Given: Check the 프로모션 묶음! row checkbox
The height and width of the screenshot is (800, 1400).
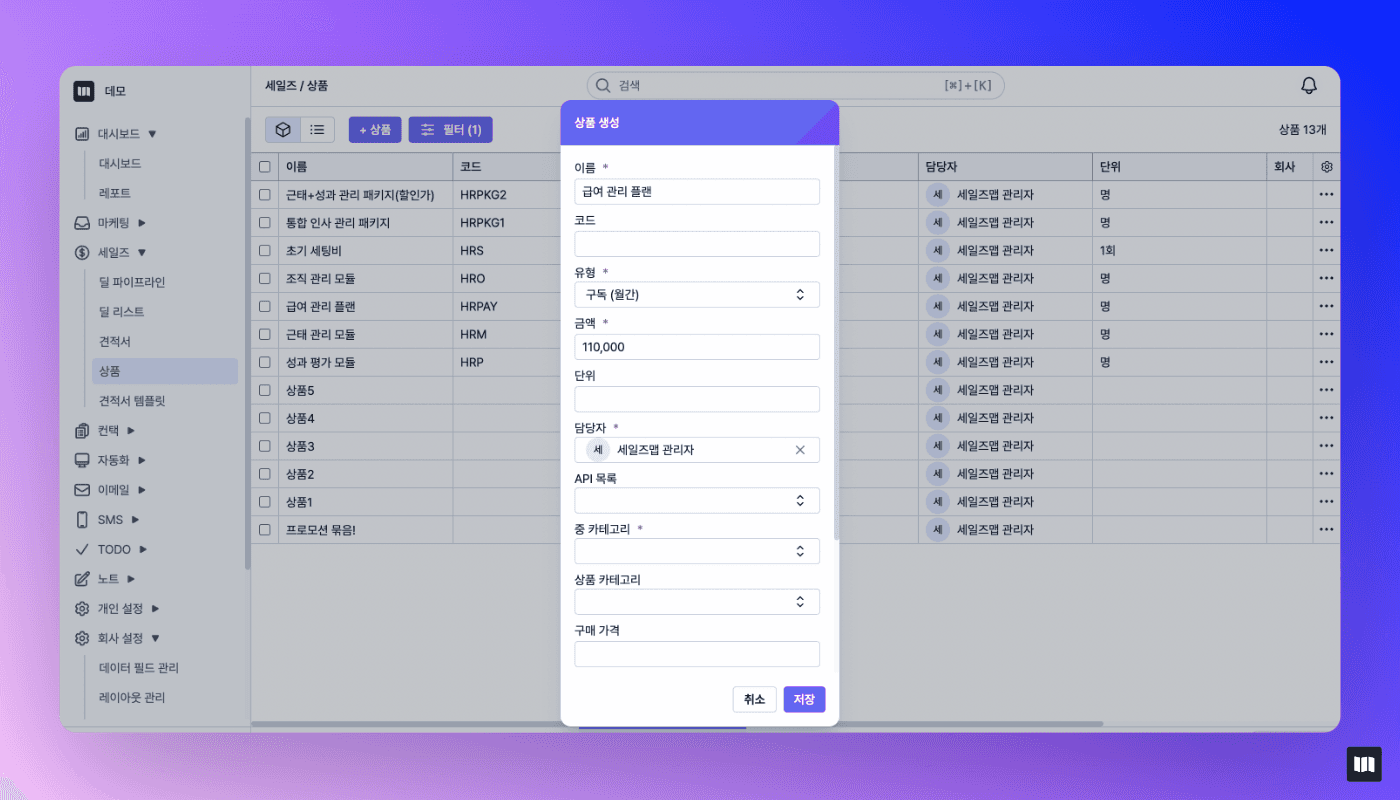Looking at the screenshot, I should [265, 529].
